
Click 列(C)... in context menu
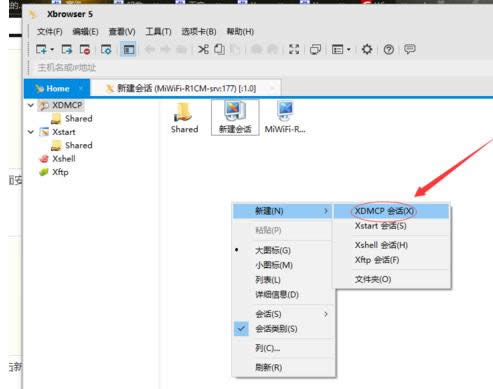(283, 348)
